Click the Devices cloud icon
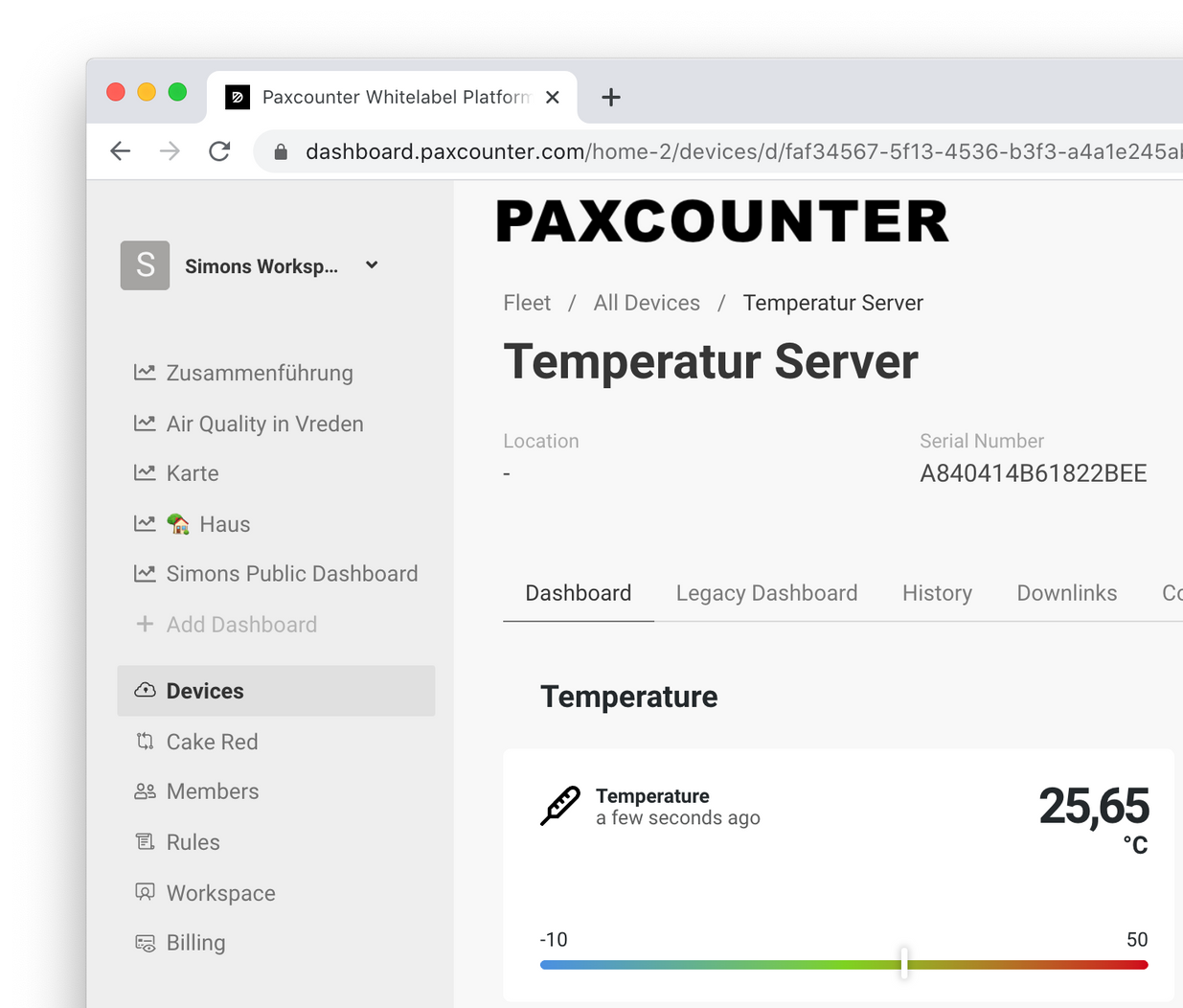The image size is (1183, 1008). (145, 690)
